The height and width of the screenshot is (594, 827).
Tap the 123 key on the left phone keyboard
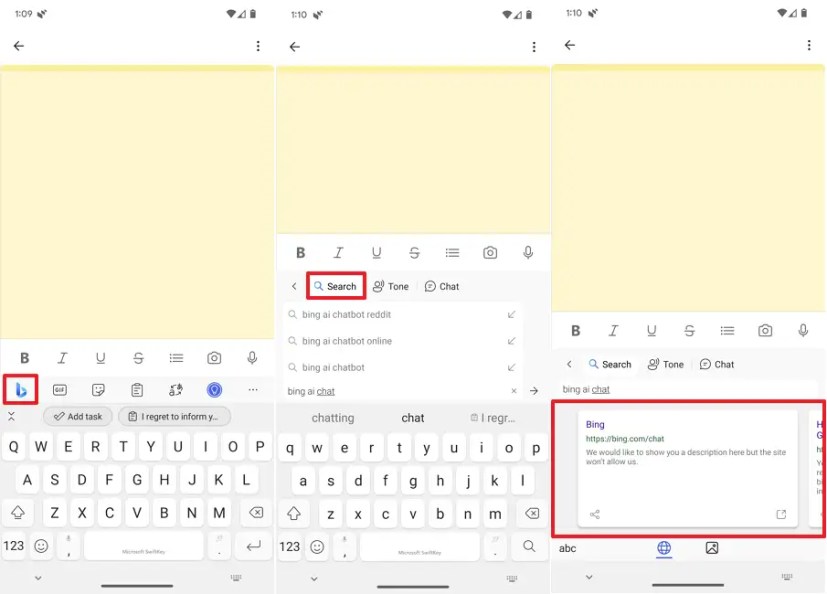14,545
